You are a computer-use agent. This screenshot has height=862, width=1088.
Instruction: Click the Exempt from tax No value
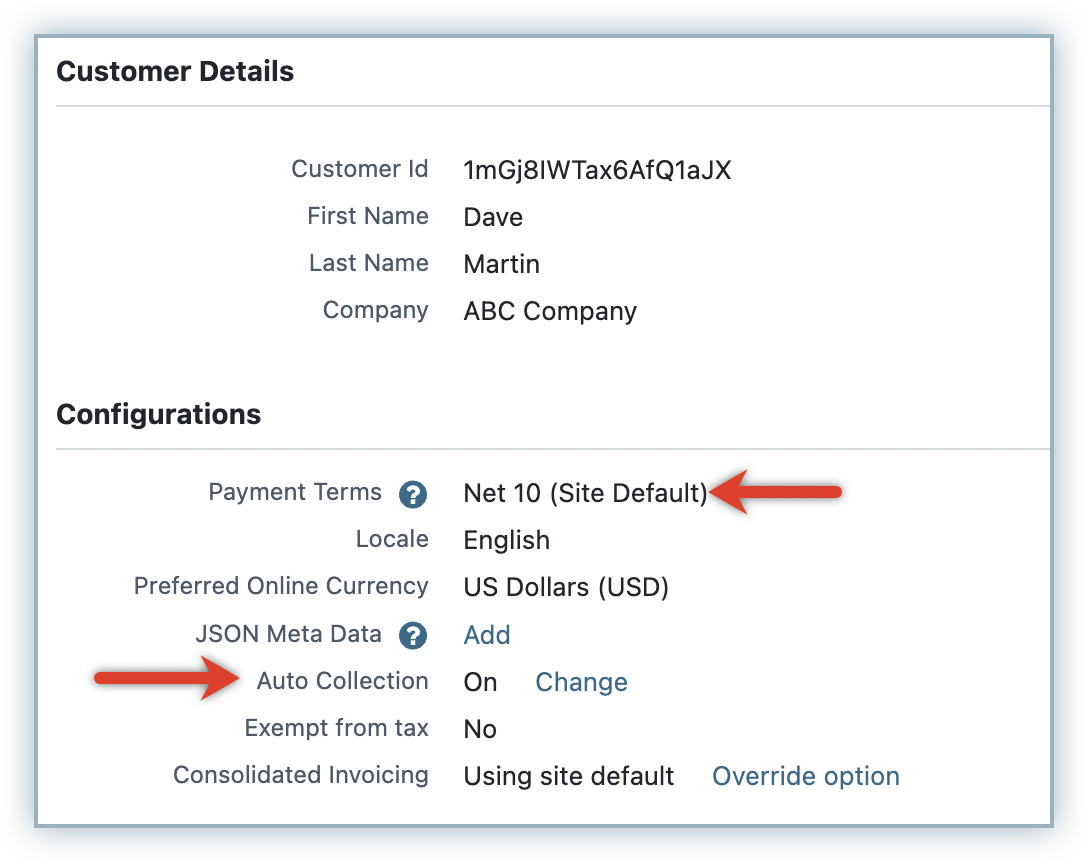[x=480, y=729]
